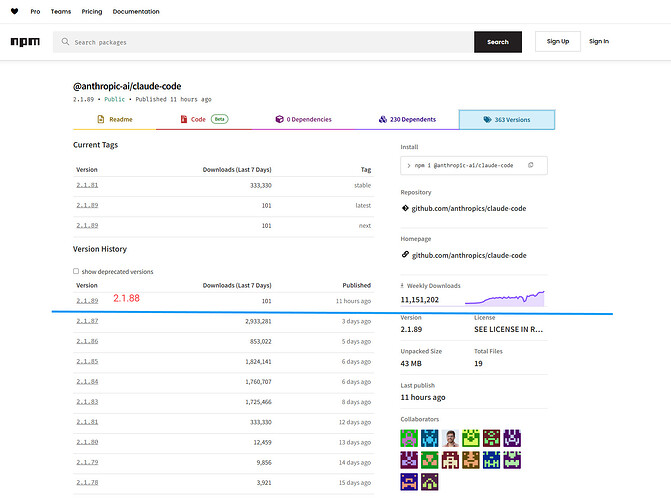This screenshot has height=500, width=671.
Task: Open the 230 Dependents tab
Action: (x=407, y=119)
